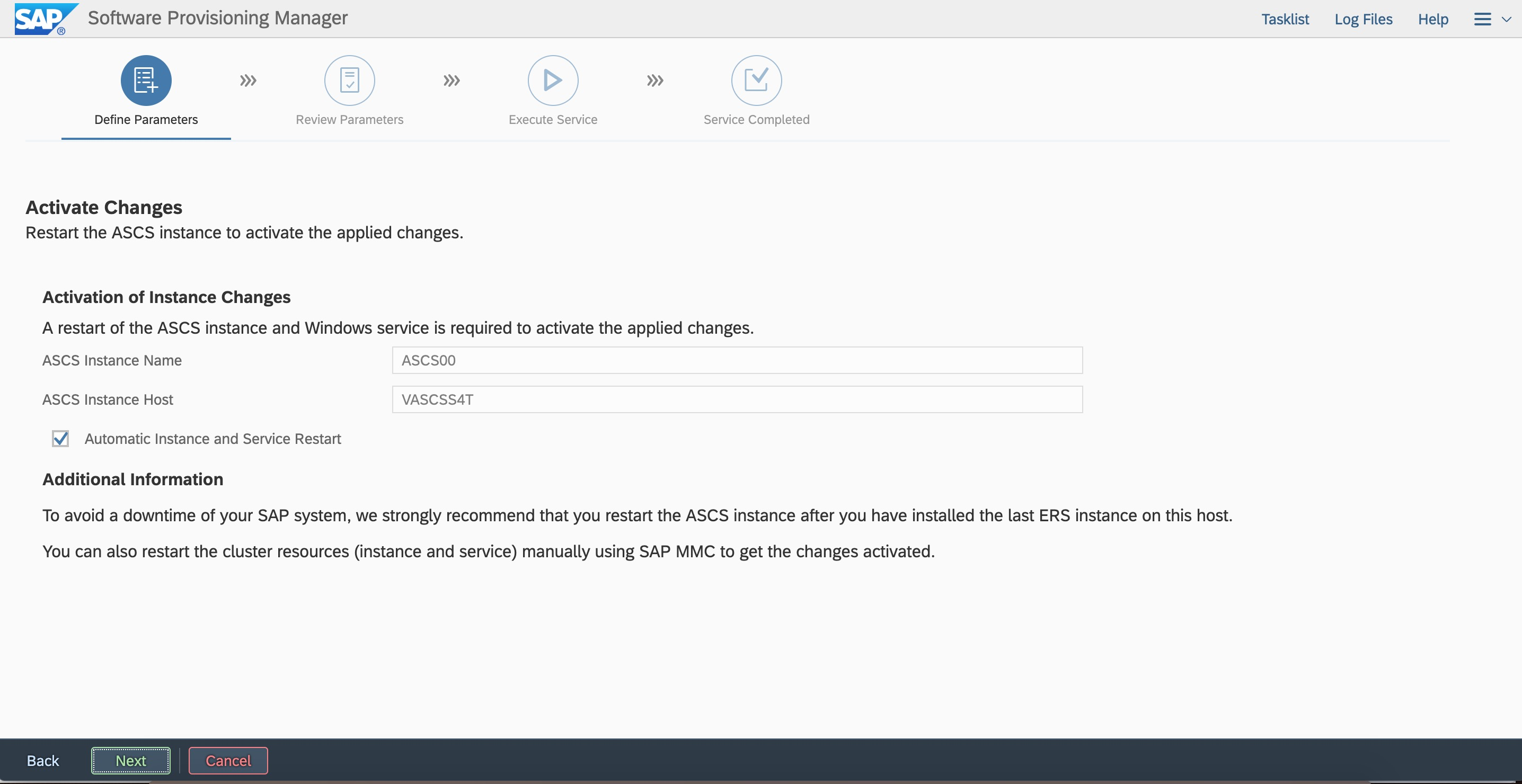Click the Activation of Instance Changes heading
Image resolution: width=1522 pixels, height=784 pixels.
click(x=166, y=297)
